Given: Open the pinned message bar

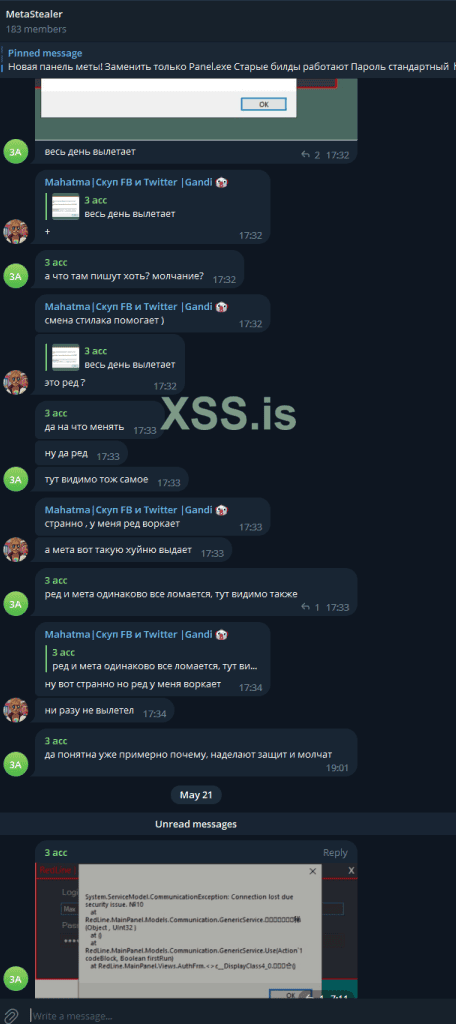Looking at the screenshot, I should (228, 60).
